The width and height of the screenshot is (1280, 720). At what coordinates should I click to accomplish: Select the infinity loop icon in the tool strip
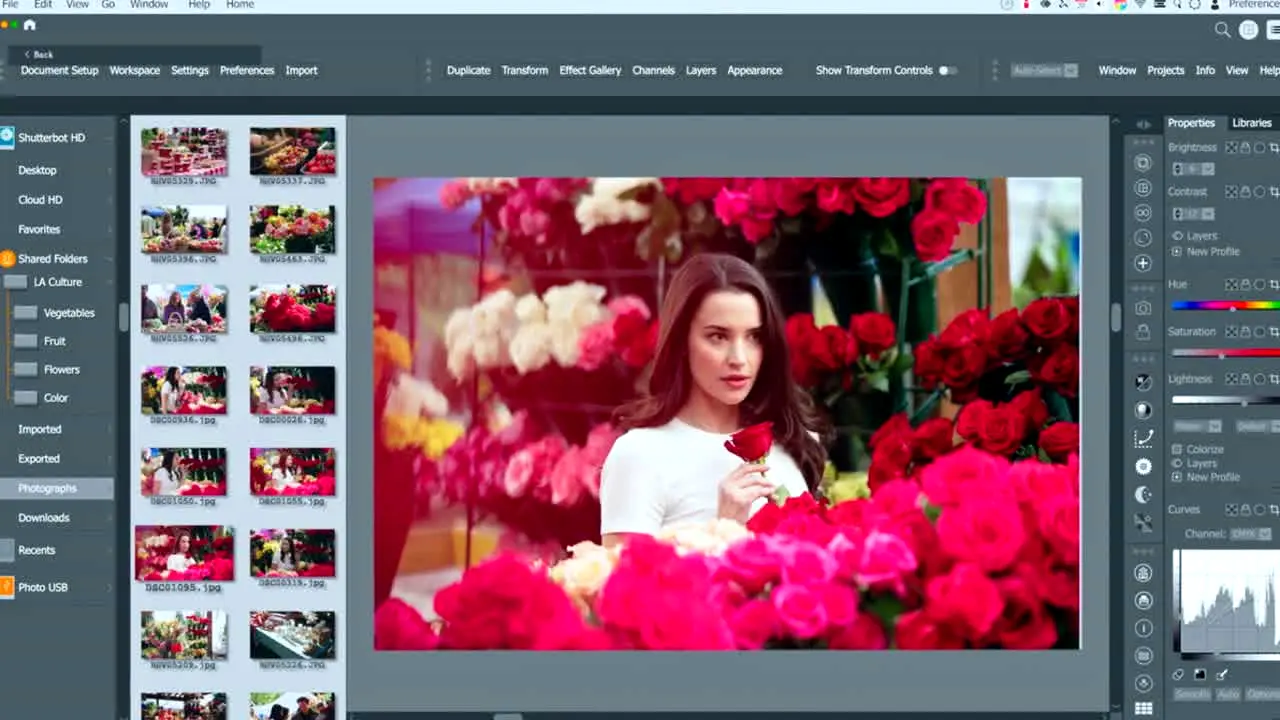pos(1143,213)
